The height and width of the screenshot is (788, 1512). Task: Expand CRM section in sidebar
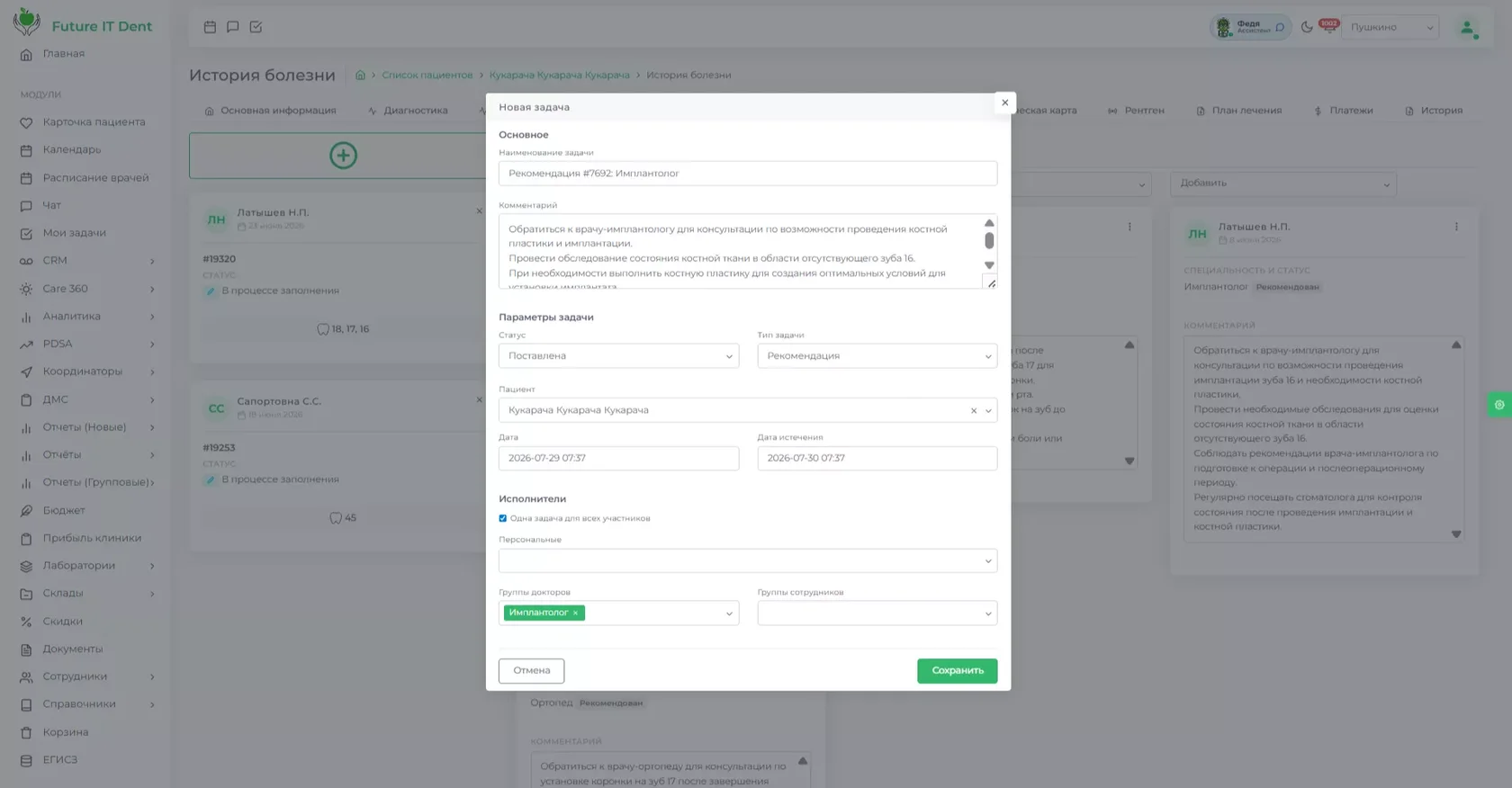tap(85, 261)
